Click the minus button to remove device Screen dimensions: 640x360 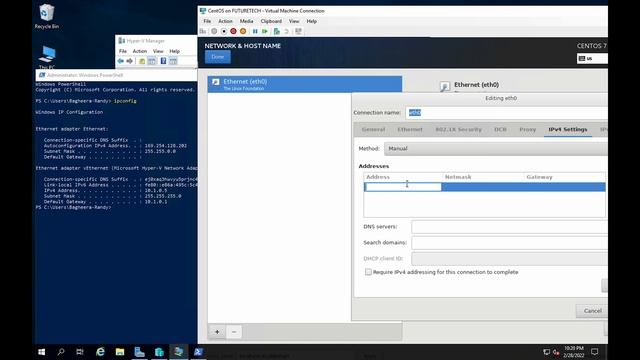pyautogui.click(x=234, y=332)
